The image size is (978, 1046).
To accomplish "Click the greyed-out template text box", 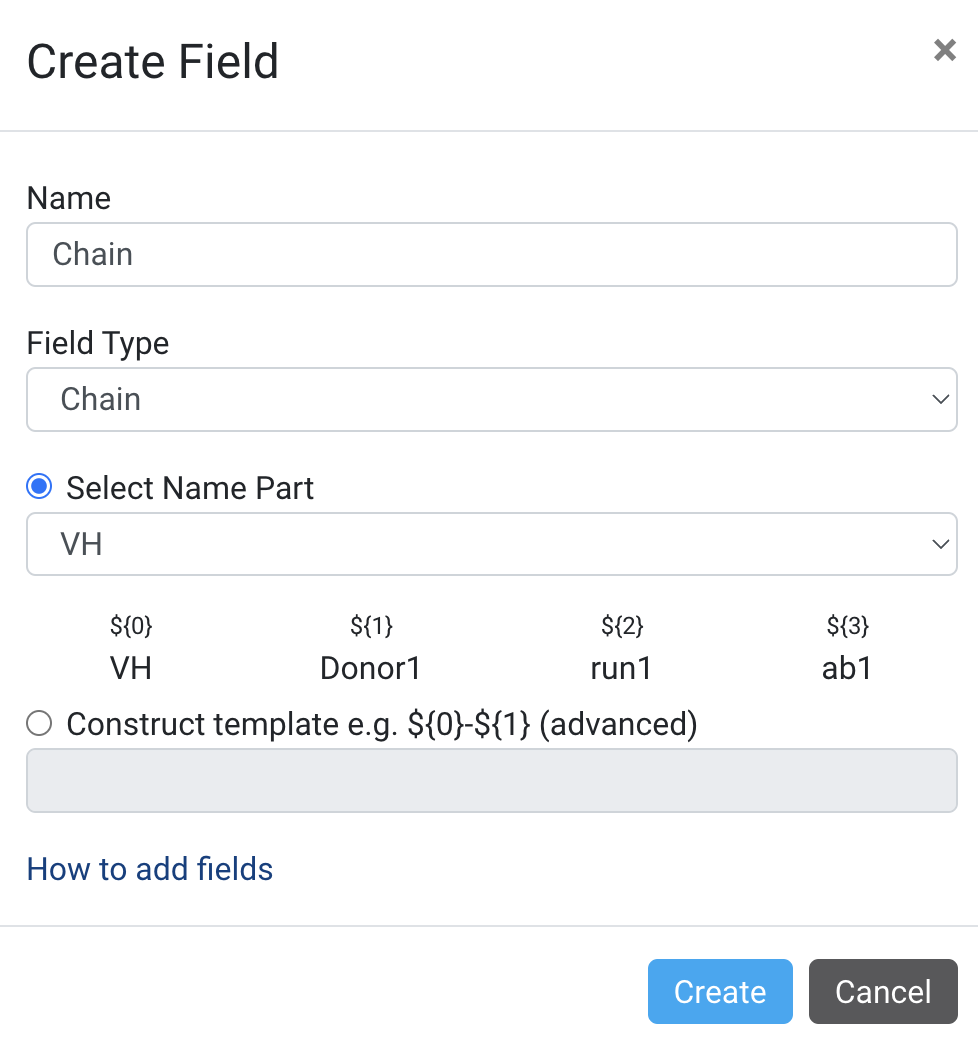I will 492,780.
